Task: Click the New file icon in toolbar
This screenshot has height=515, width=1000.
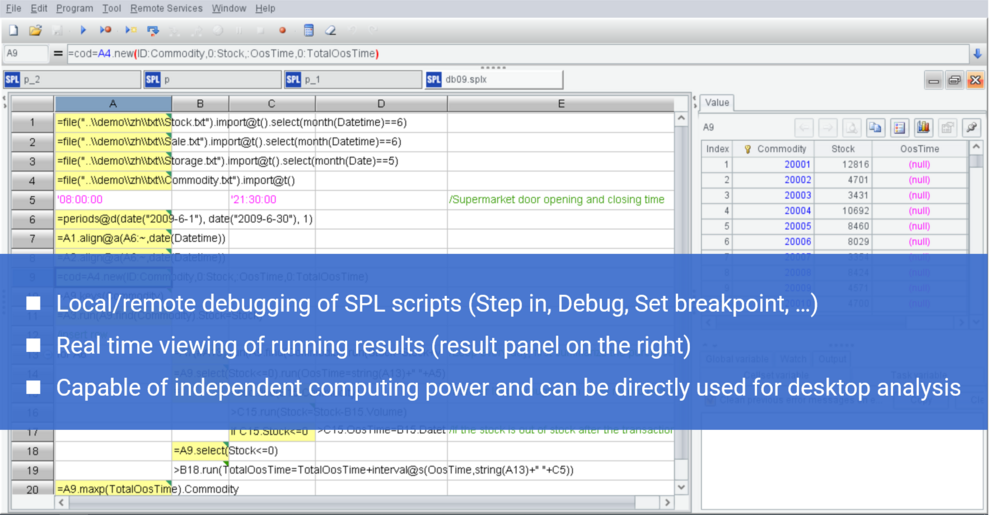Action: click(x=13, y=30)
